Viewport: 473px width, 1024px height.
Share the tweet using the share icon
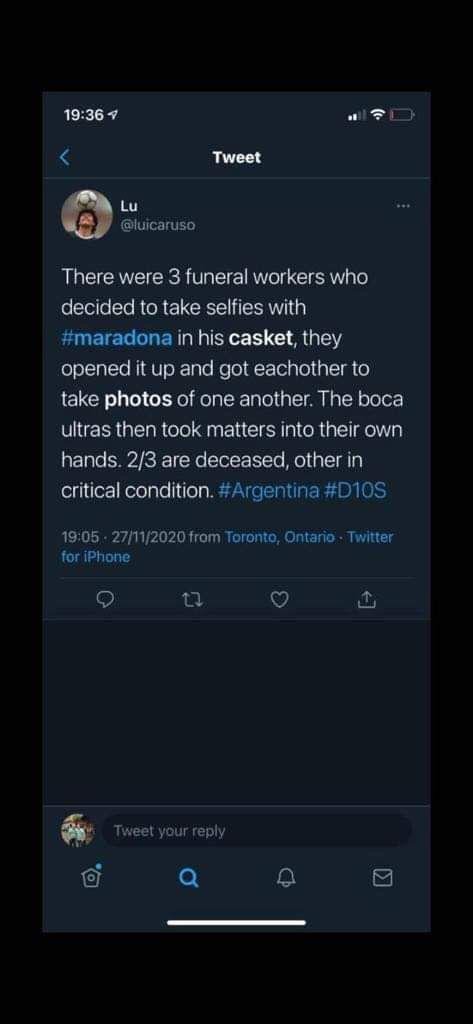(367, 598)
